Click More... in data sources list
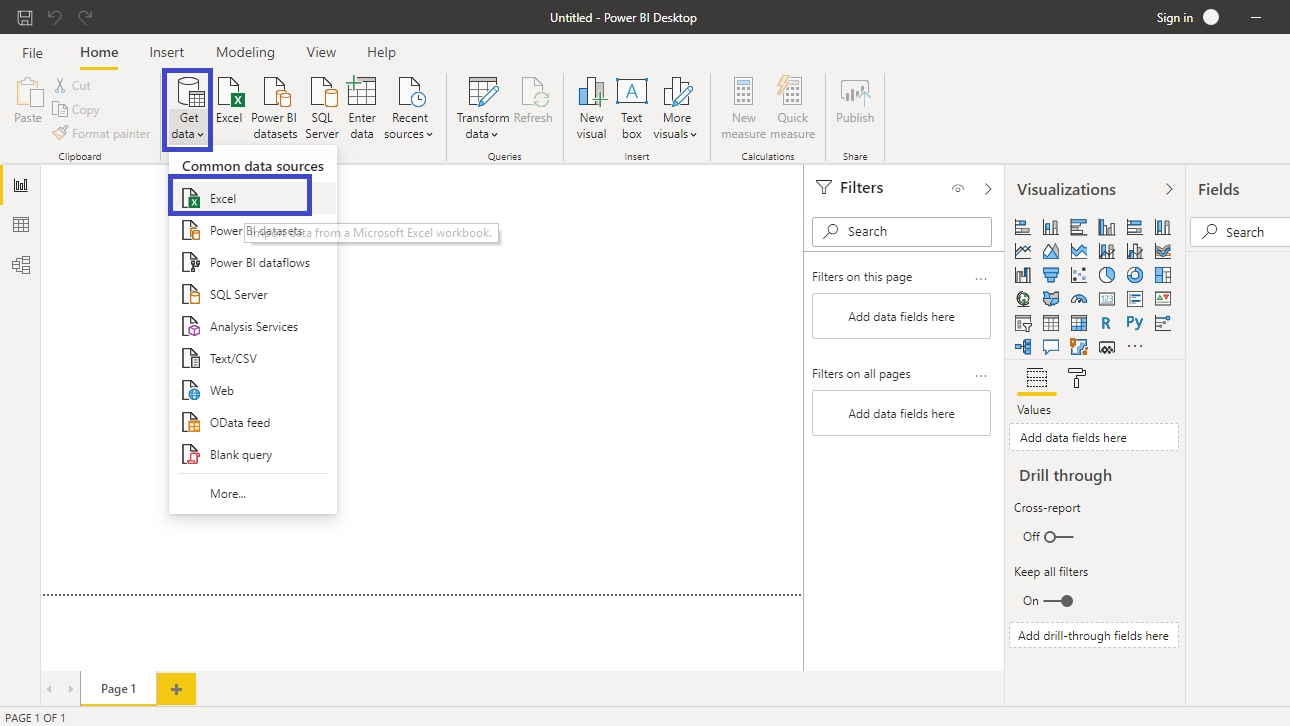The width and height of the screenshot is (1290, 726). point(228,494)
